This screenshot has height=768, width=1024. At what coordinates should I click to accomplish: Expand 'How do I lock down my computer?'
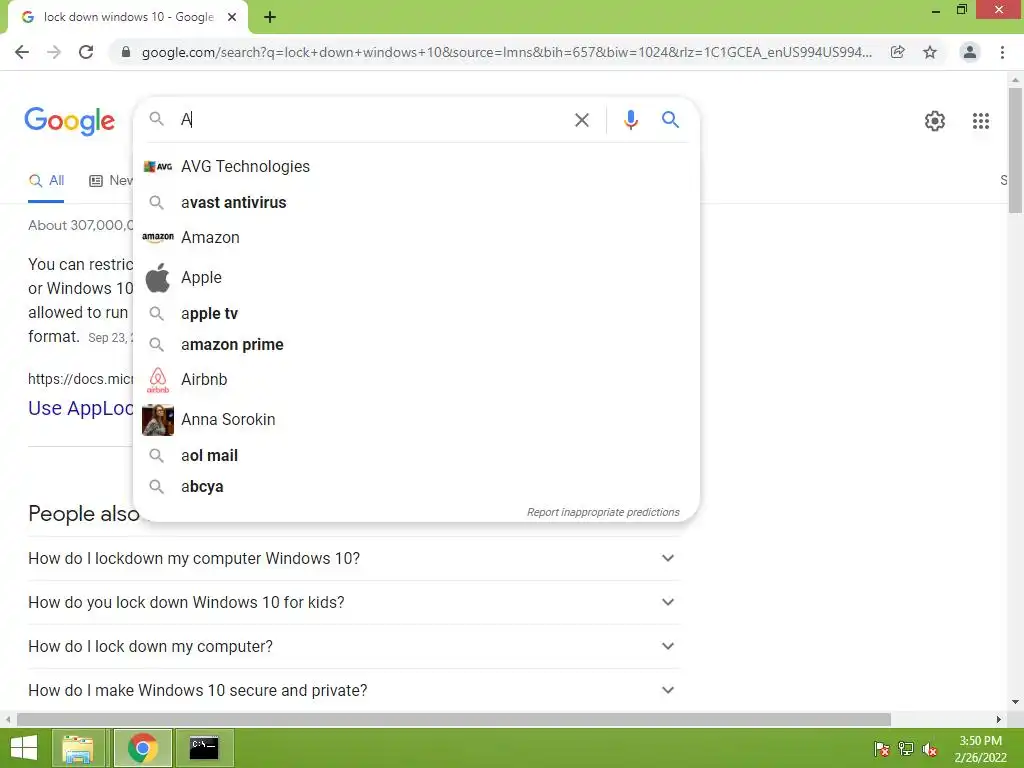coord(353,646)
